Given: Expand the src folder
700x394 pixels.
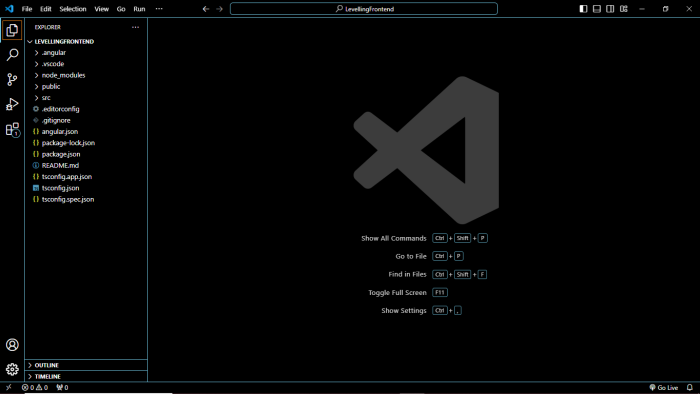Looking at the screenshot, I should pos(86,98).
